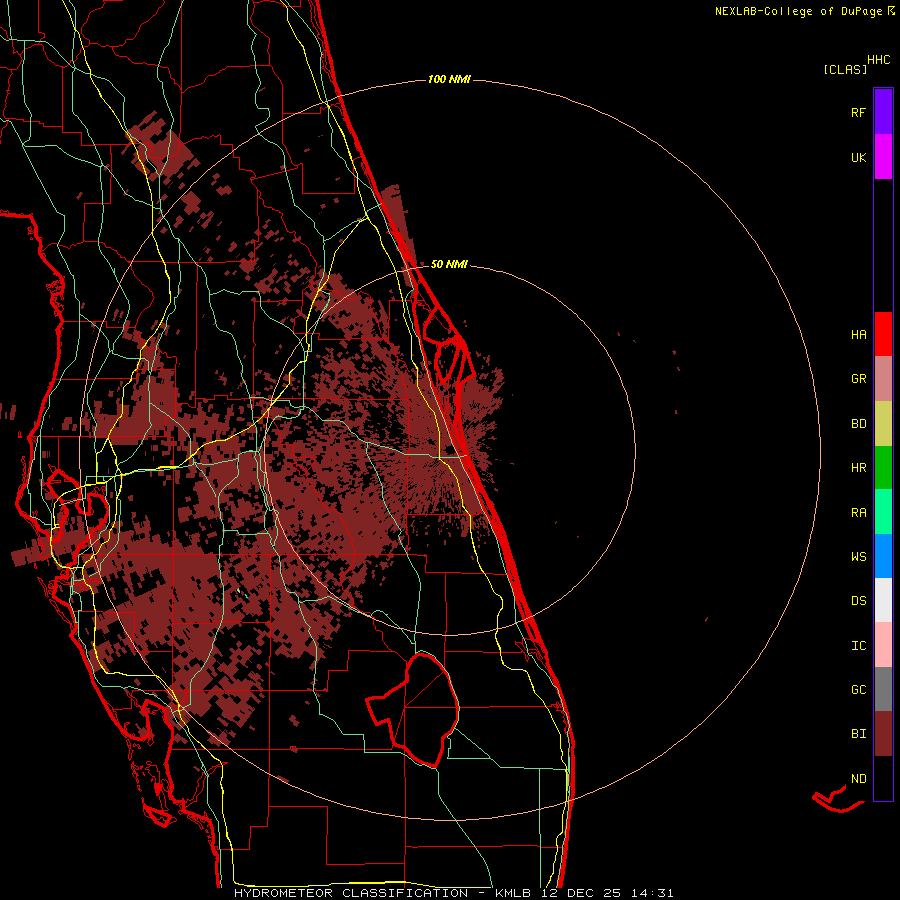The image size is (900, 900).
Task: Click the 100 NMI range ring label
Action: click(449, 79)
